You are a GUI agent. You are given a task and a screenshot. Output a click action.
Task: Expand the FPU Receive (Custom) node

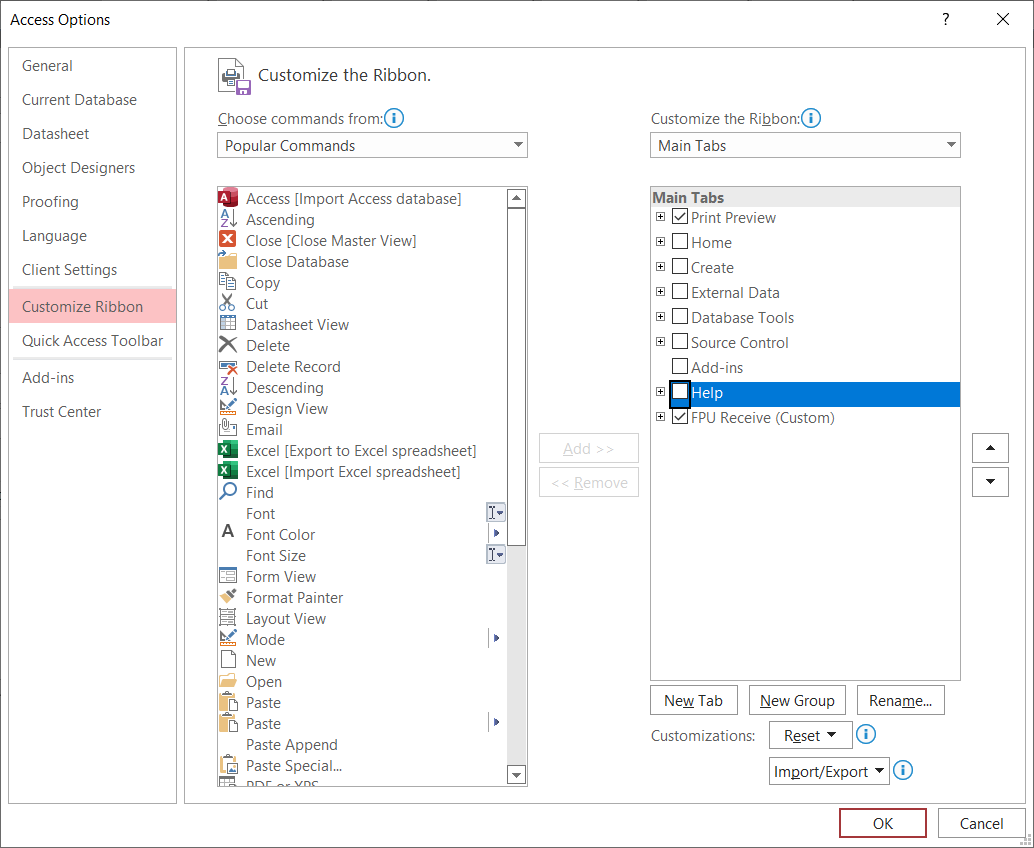(660, 418)
